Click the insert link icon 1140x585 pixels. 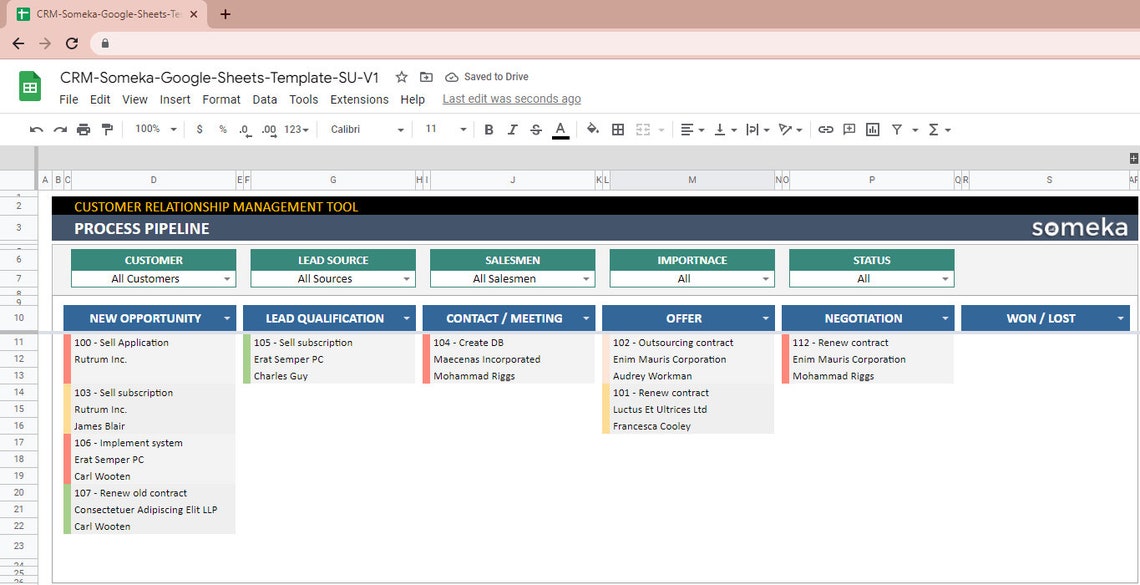pyautogui.click(x=825, y=129)
